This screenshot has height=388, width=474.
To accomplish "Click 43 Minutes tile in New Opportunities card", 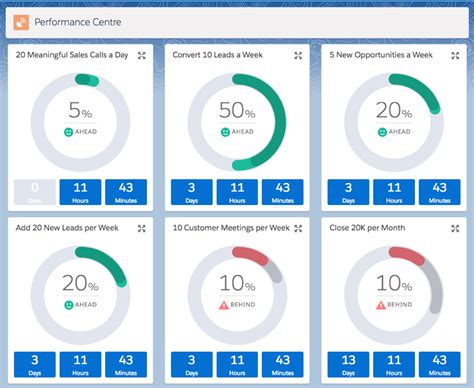I will click(x=440, y=192).
